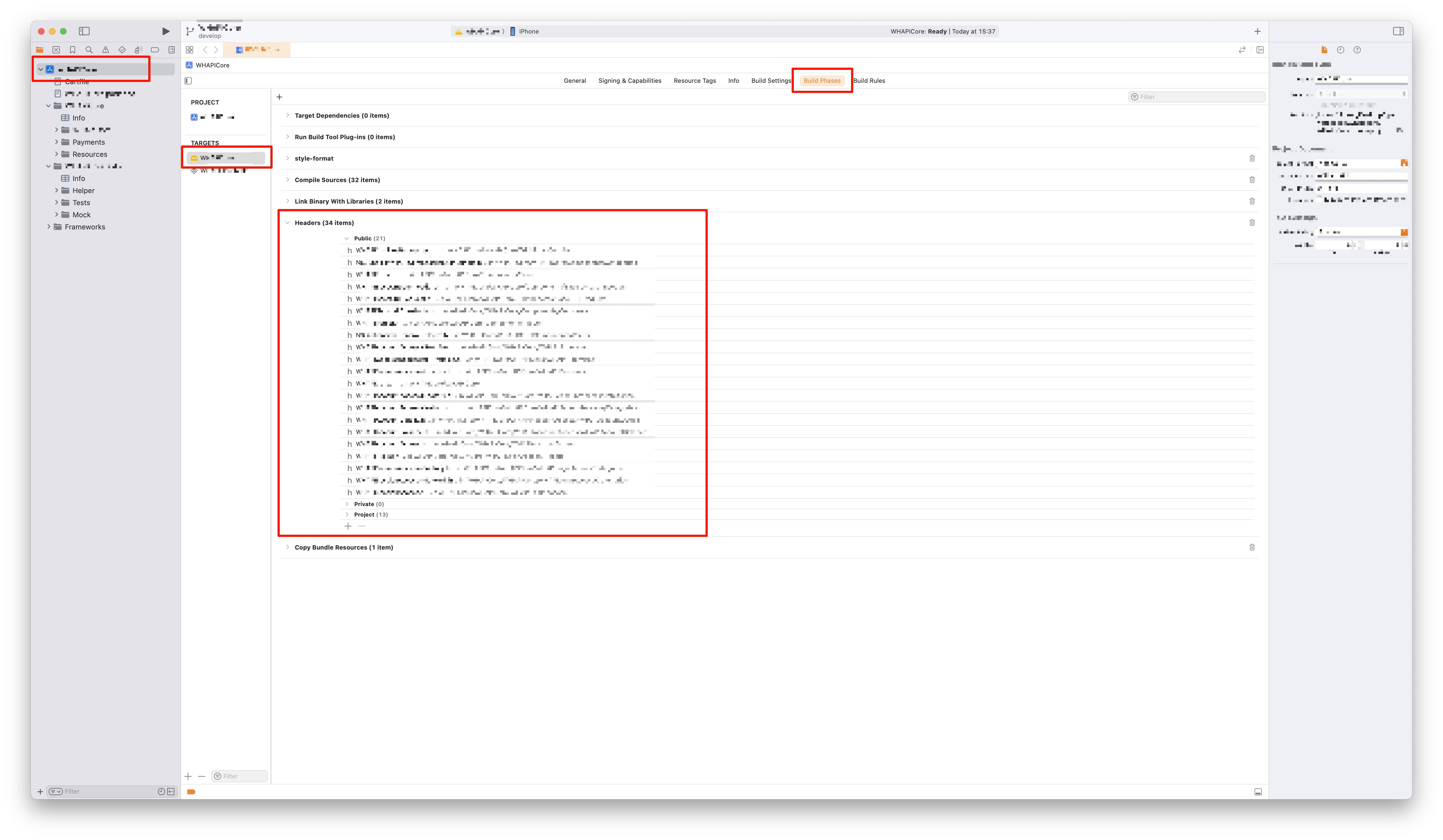Remove selected header with minus

point(361,526)
